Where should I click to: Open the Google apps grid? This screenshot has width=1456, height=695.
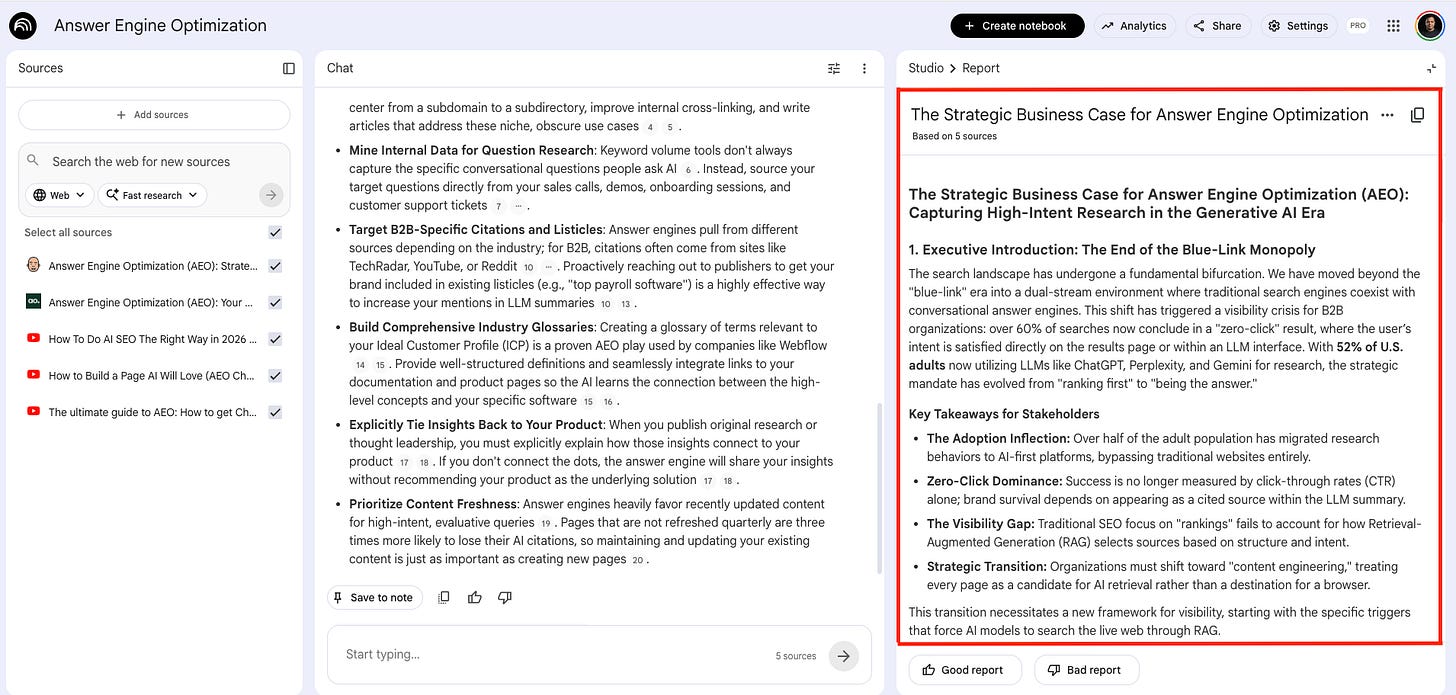pyautogui.click(x=1394, y=26)
